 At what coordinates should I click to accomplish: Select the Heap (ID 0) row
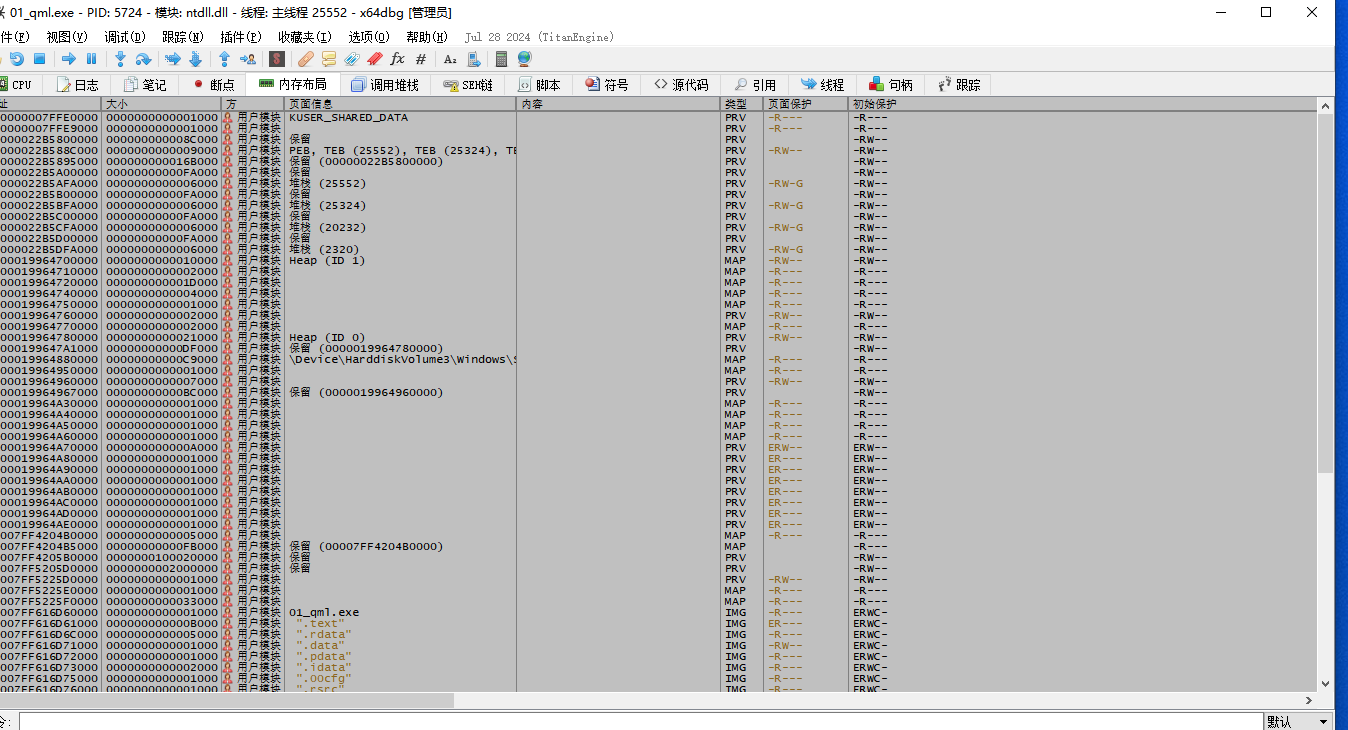(x=658, y=337)
